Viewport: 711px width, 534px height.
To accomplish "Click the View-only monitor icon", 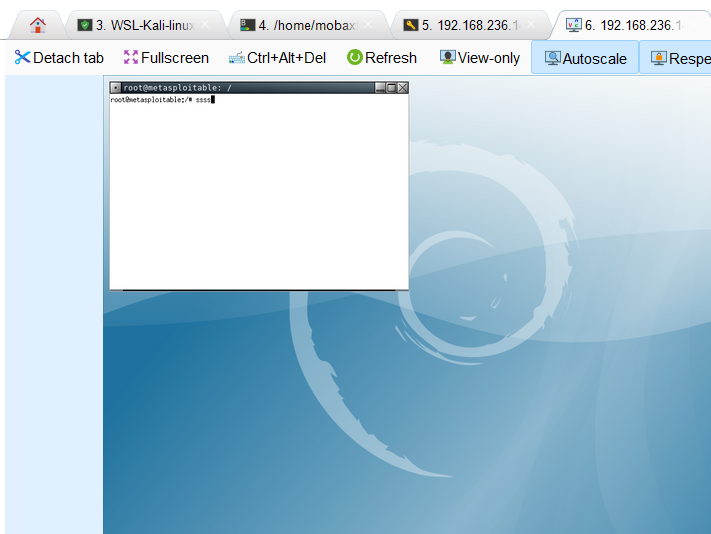I will pyautogui.click(x=448, y=57).
